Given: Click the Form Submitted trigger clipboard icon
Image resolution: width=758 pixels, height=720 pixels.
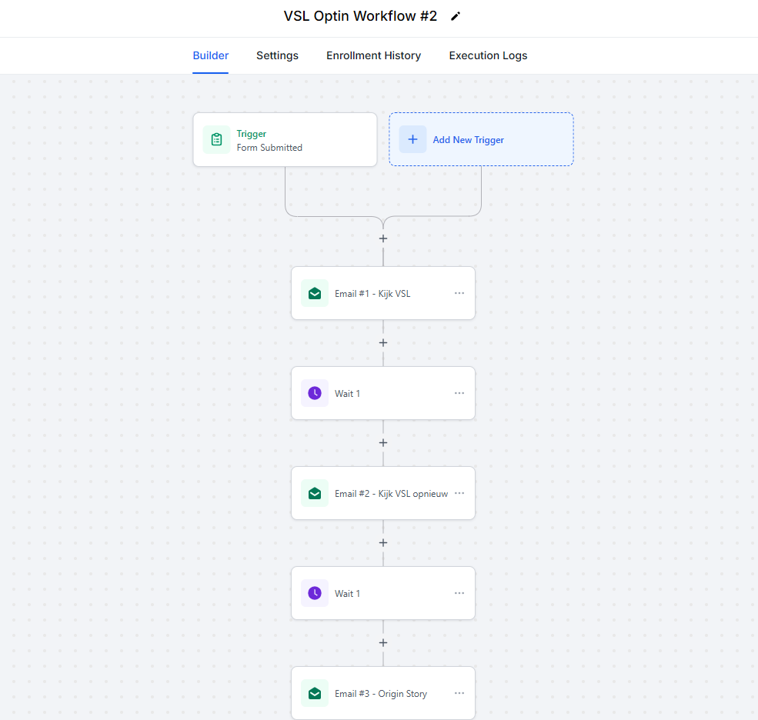Looking at the screenshot, I should (x=217, y=140).
